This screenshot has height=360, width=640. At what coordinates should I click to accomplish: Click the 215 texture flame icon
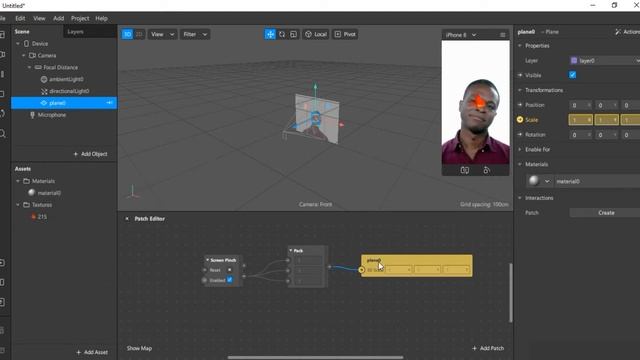pos(33,217)
